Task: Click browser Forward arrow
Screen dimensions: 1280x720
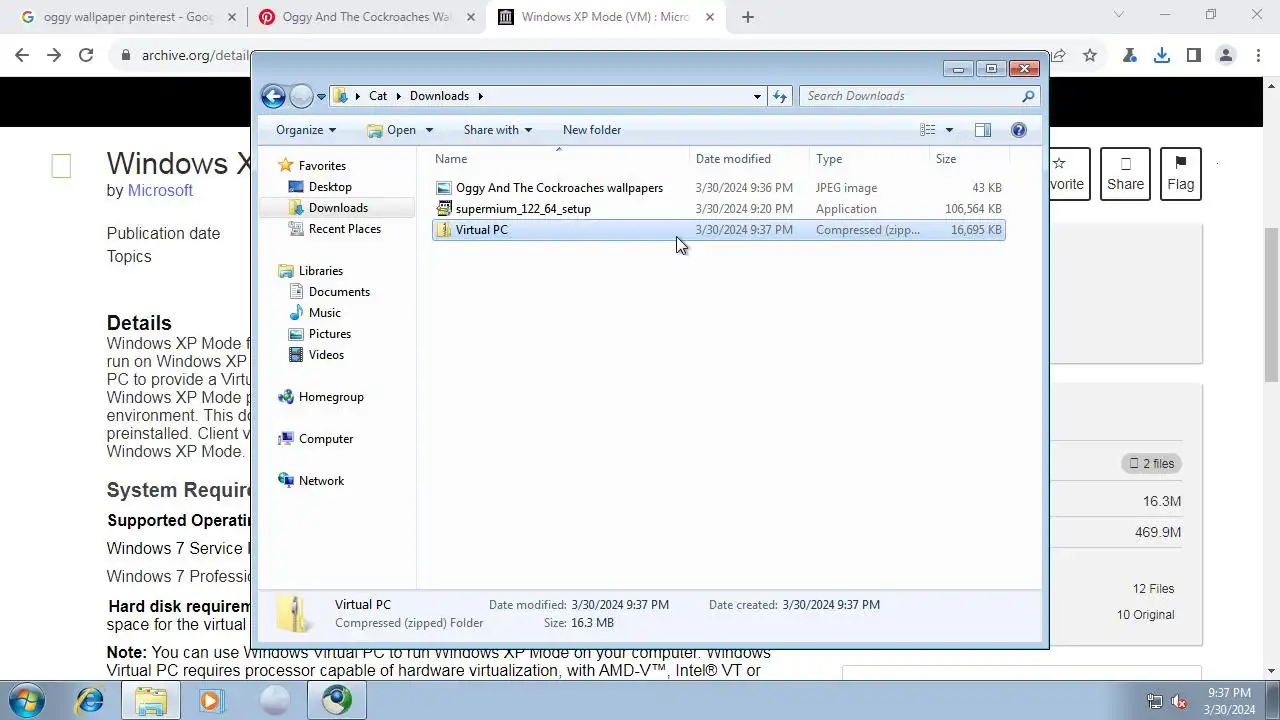Action: [54, 56]
